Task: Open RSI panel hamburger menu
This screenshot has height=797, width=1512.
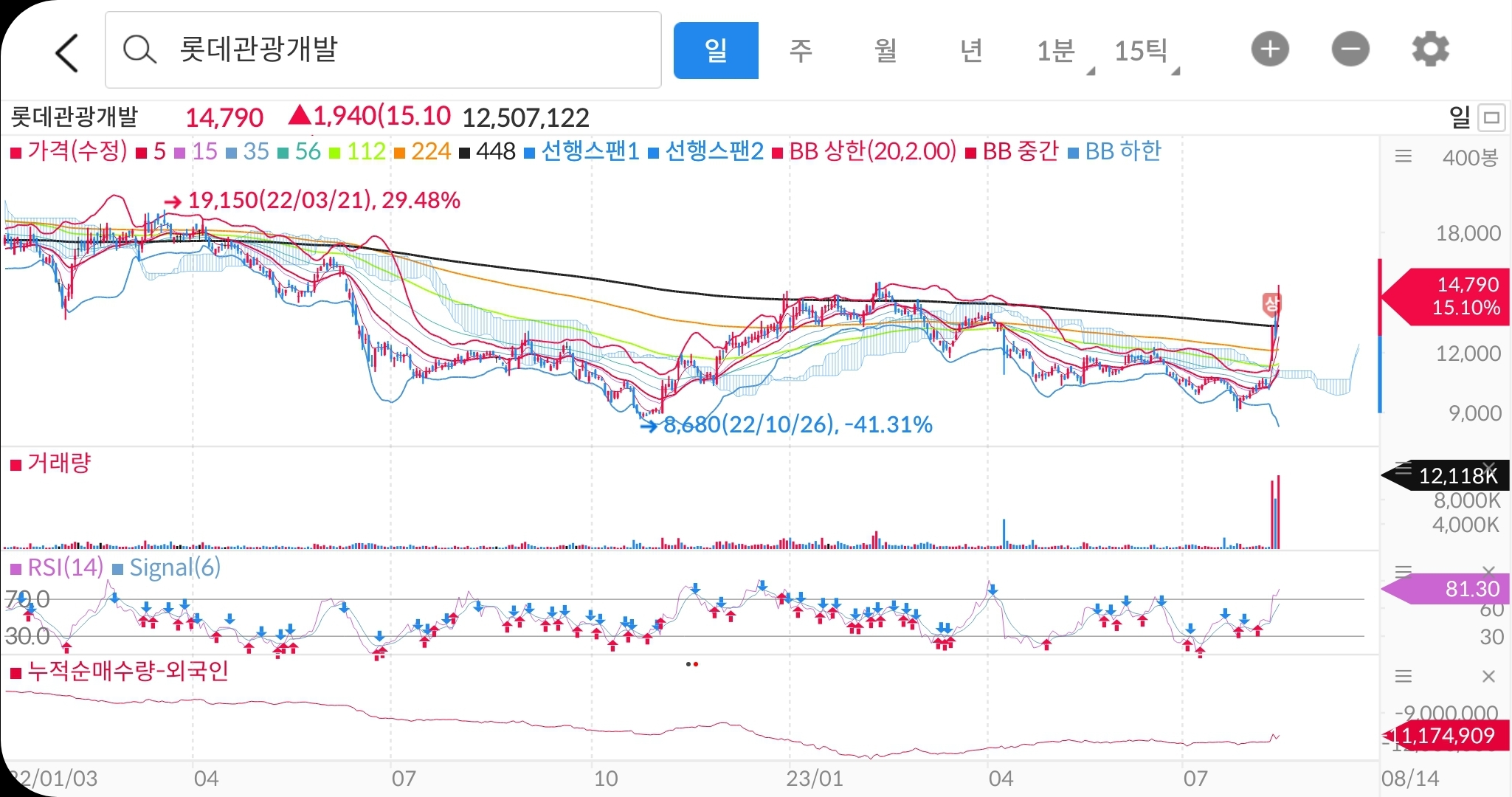Action: (x=1403, y=570)
